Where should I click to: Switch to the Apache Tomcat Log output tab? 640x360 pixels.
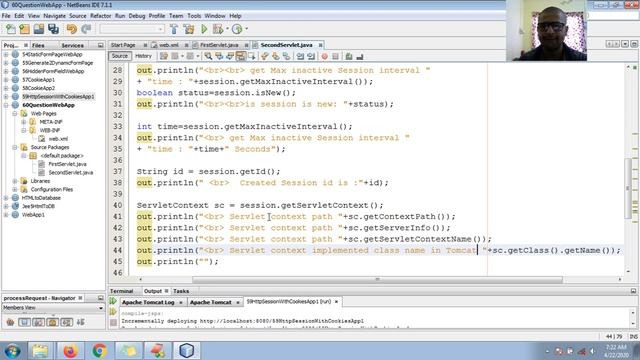[x=148, y=302]
